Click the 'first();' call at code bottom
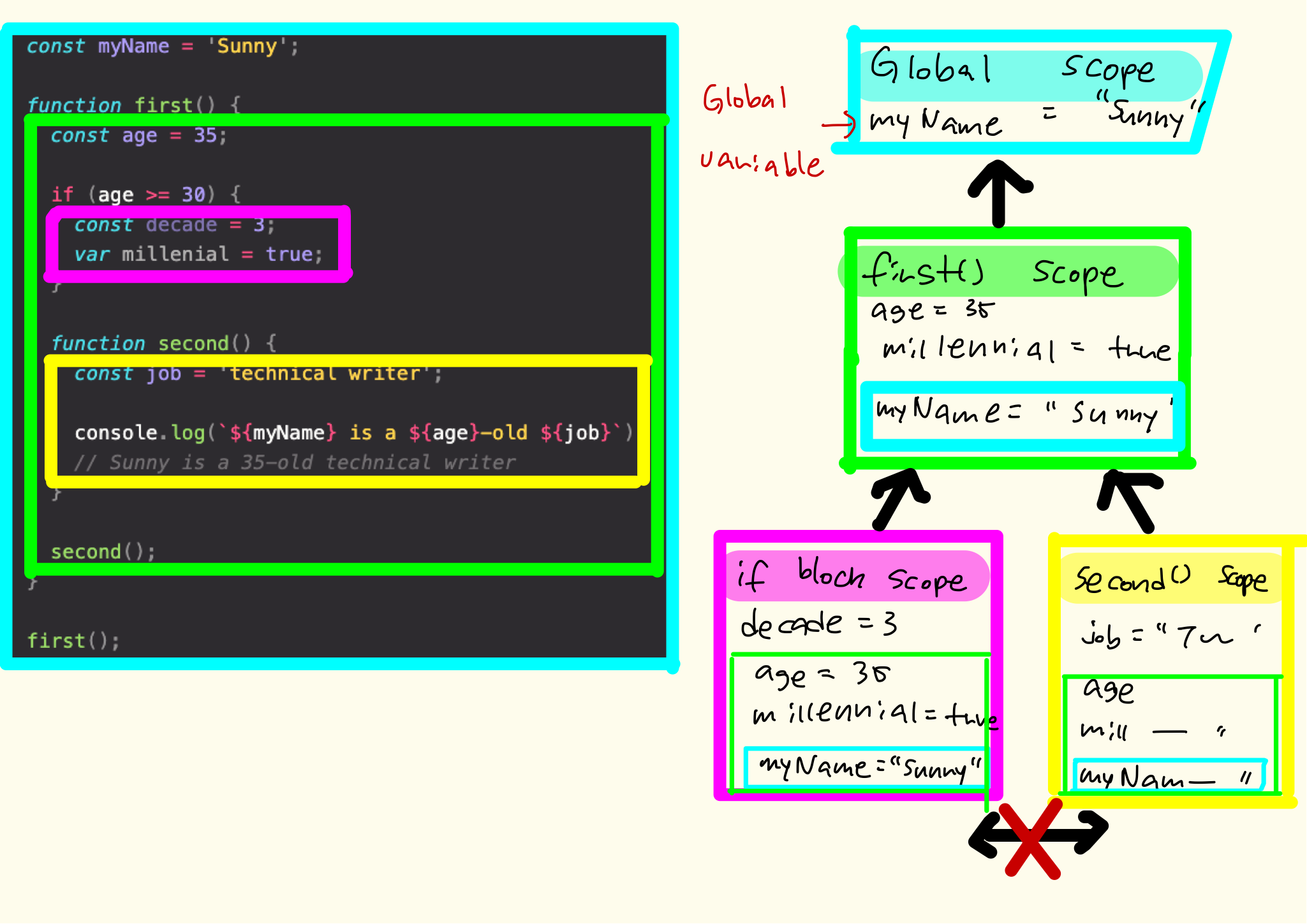Image resolution: width=1307 pixels, height=924 pixels. tap(73, 640)
